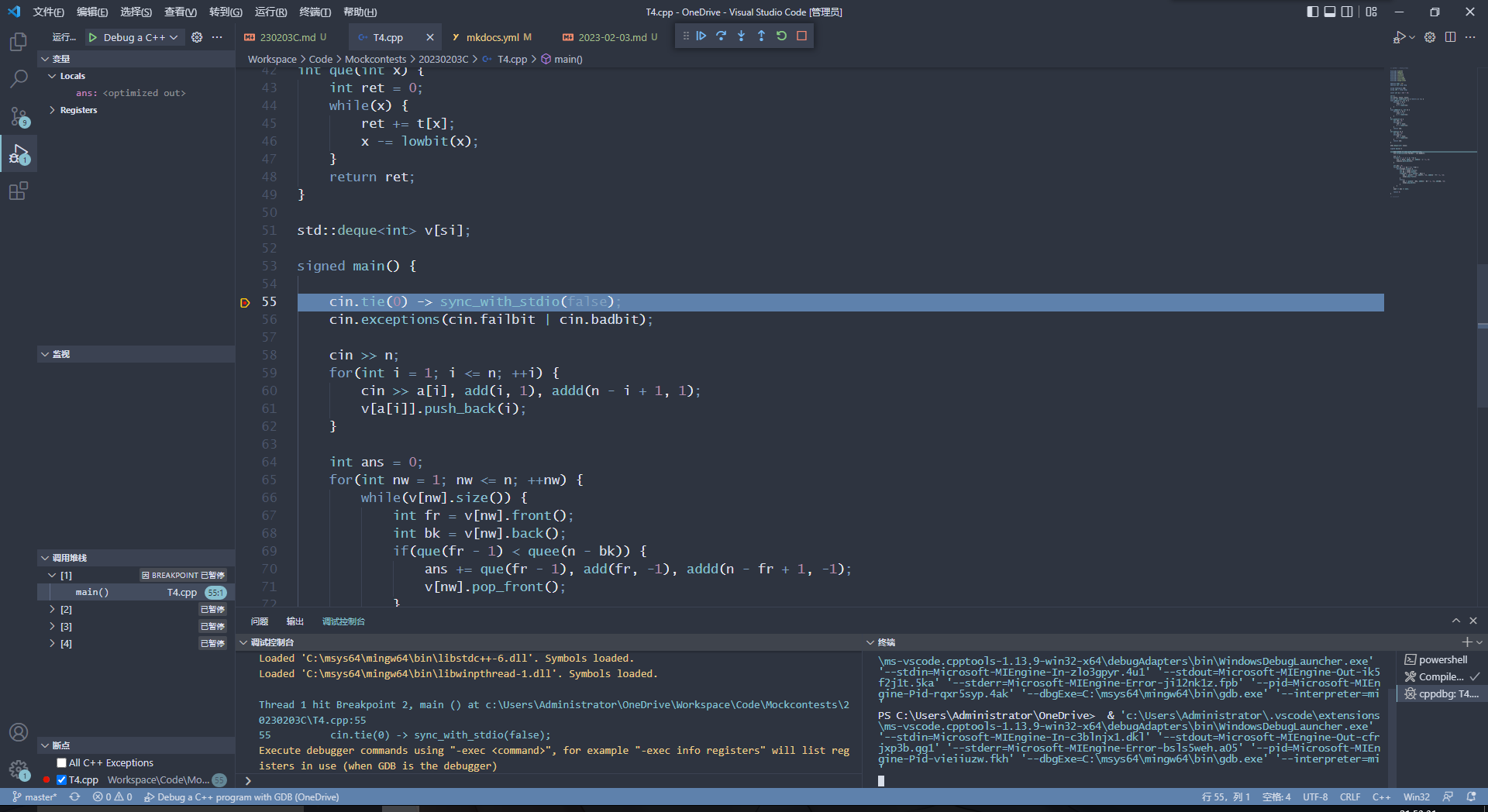Open the 运行(R) menu
1488x812 pixels.
[x=270, y=12]
